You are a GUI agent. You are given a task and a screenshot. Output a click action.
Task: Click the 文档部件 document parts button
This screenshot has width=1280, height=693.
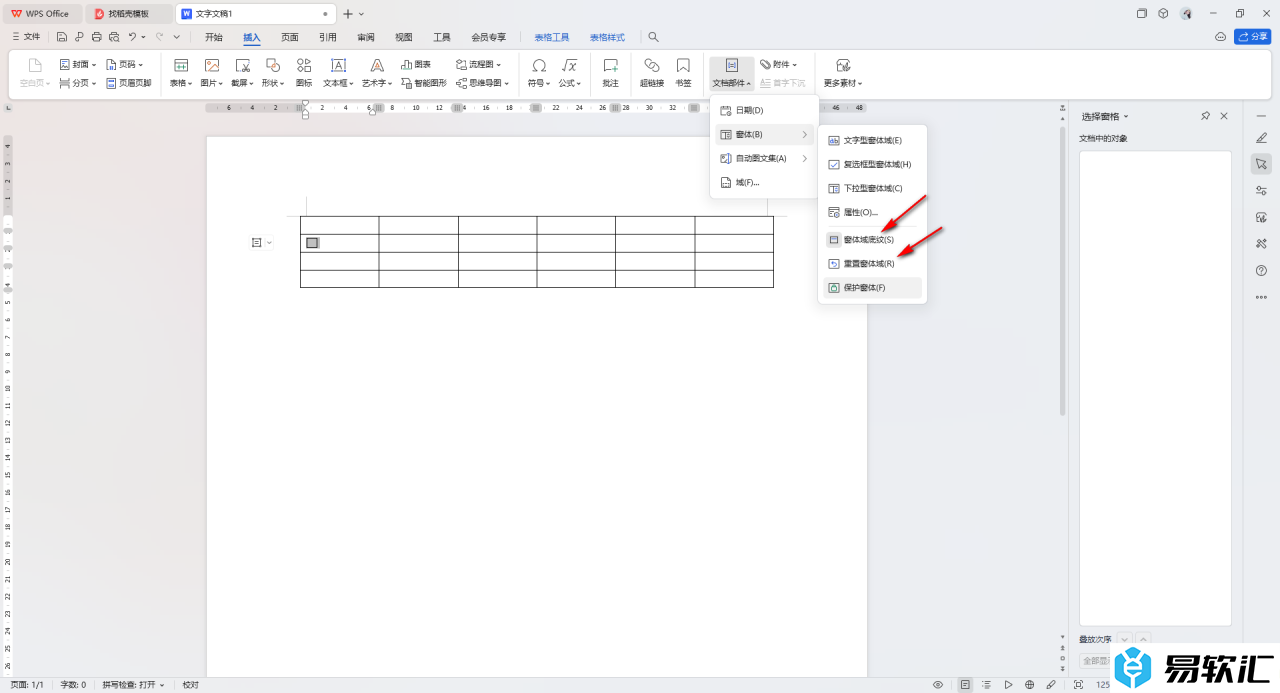point(732,73)
